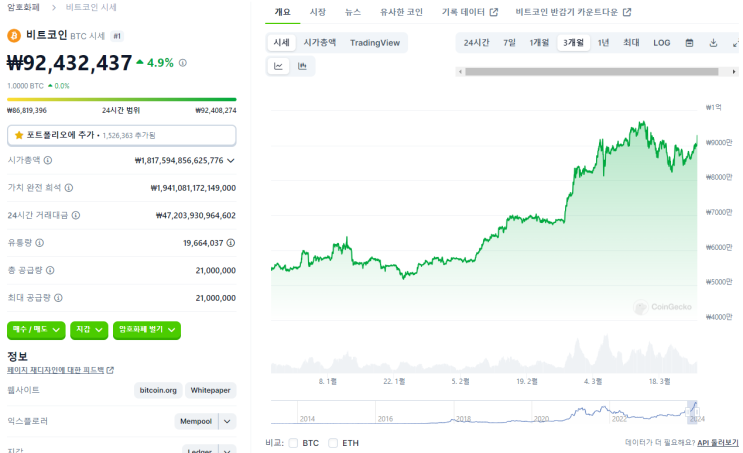This screenshot has height=453, width=743.
Task: Click 24시간 범위 price range bar
Action: coord(122,100)
